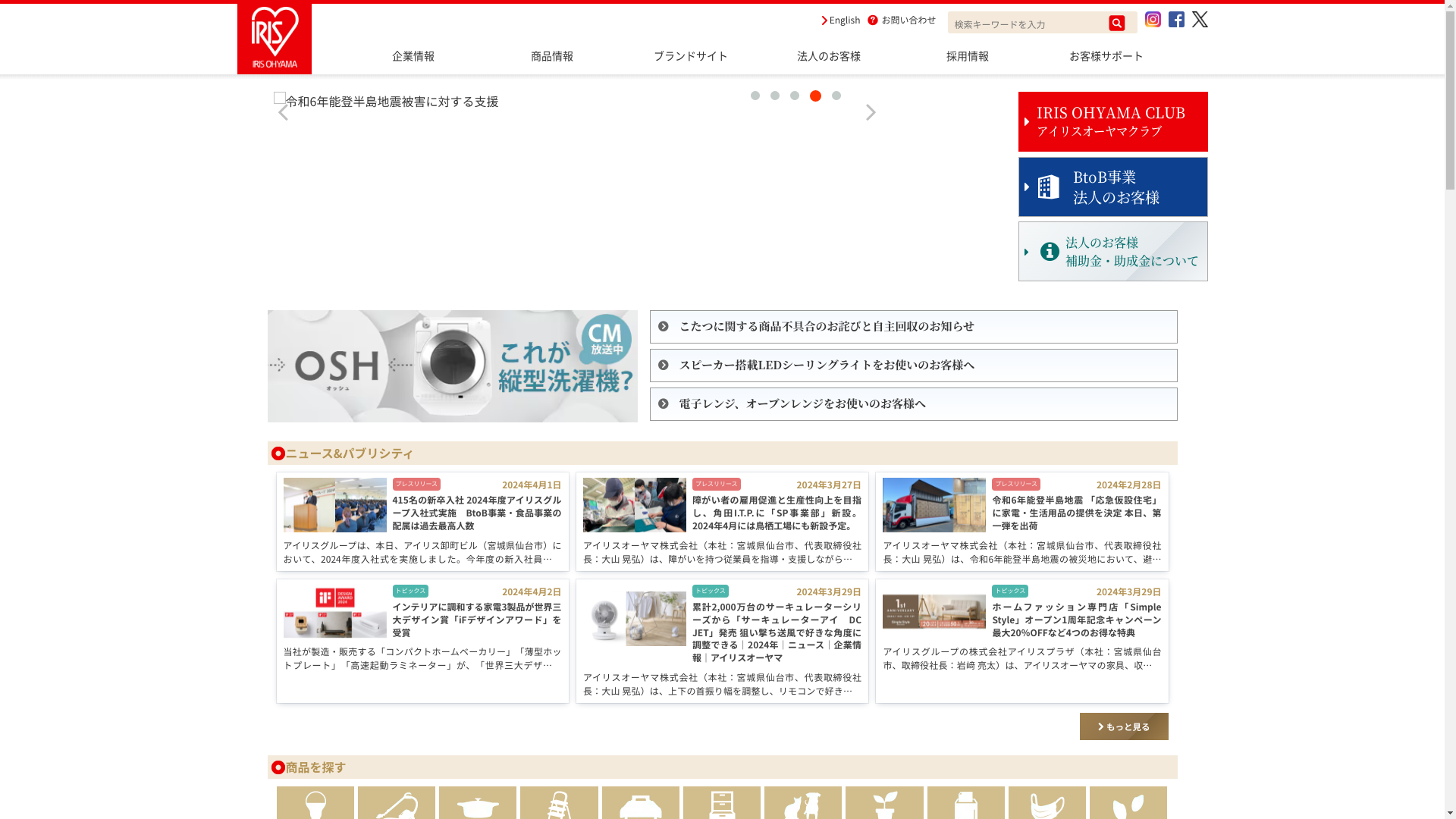Image resolution: width=1456 pixels, height=819 pixels.
Task: Open the お客様サポート menu
Action: click(1106, 56)
